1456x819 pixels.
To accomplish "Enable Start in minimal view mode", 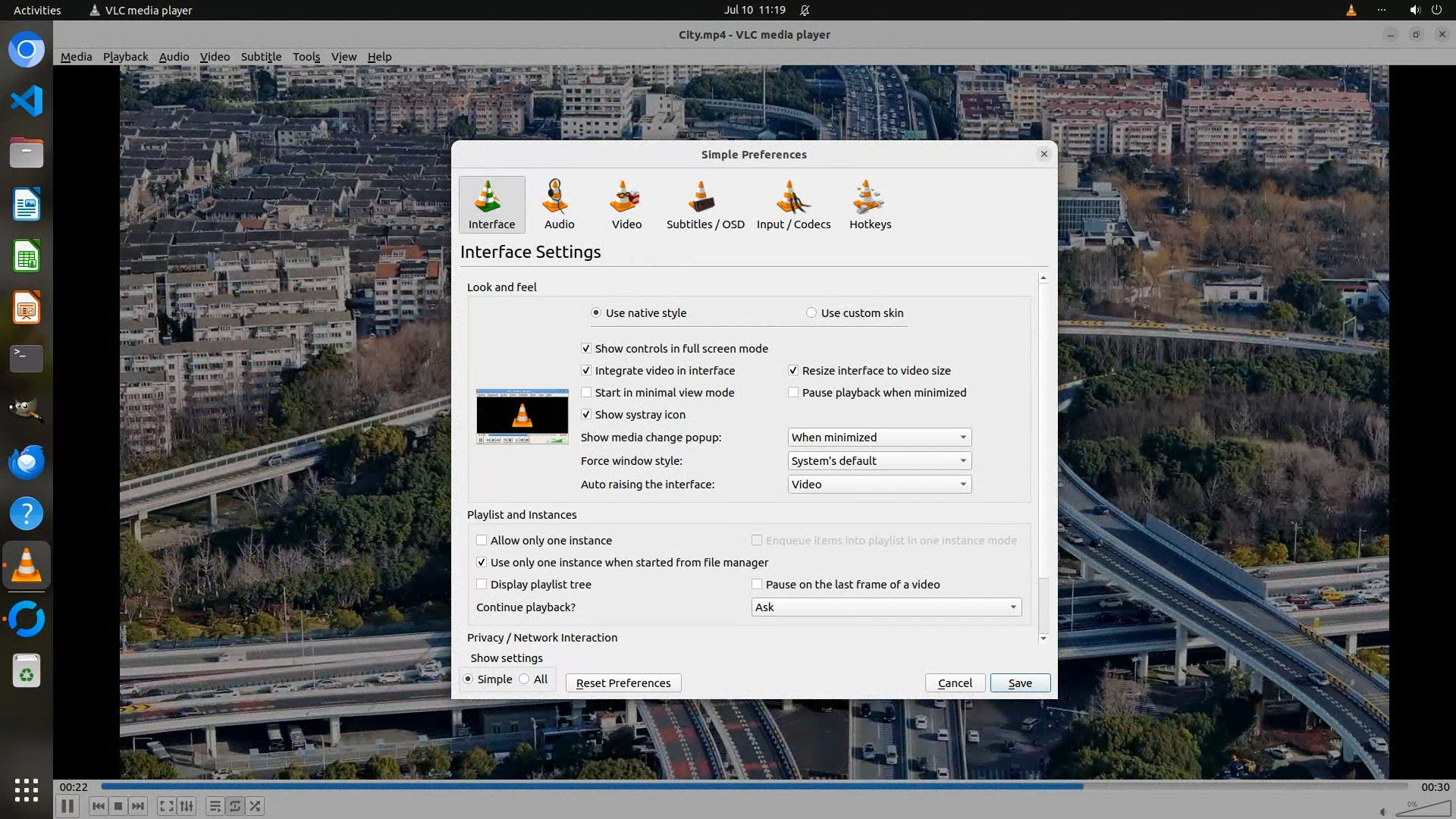I will [586, 393].
